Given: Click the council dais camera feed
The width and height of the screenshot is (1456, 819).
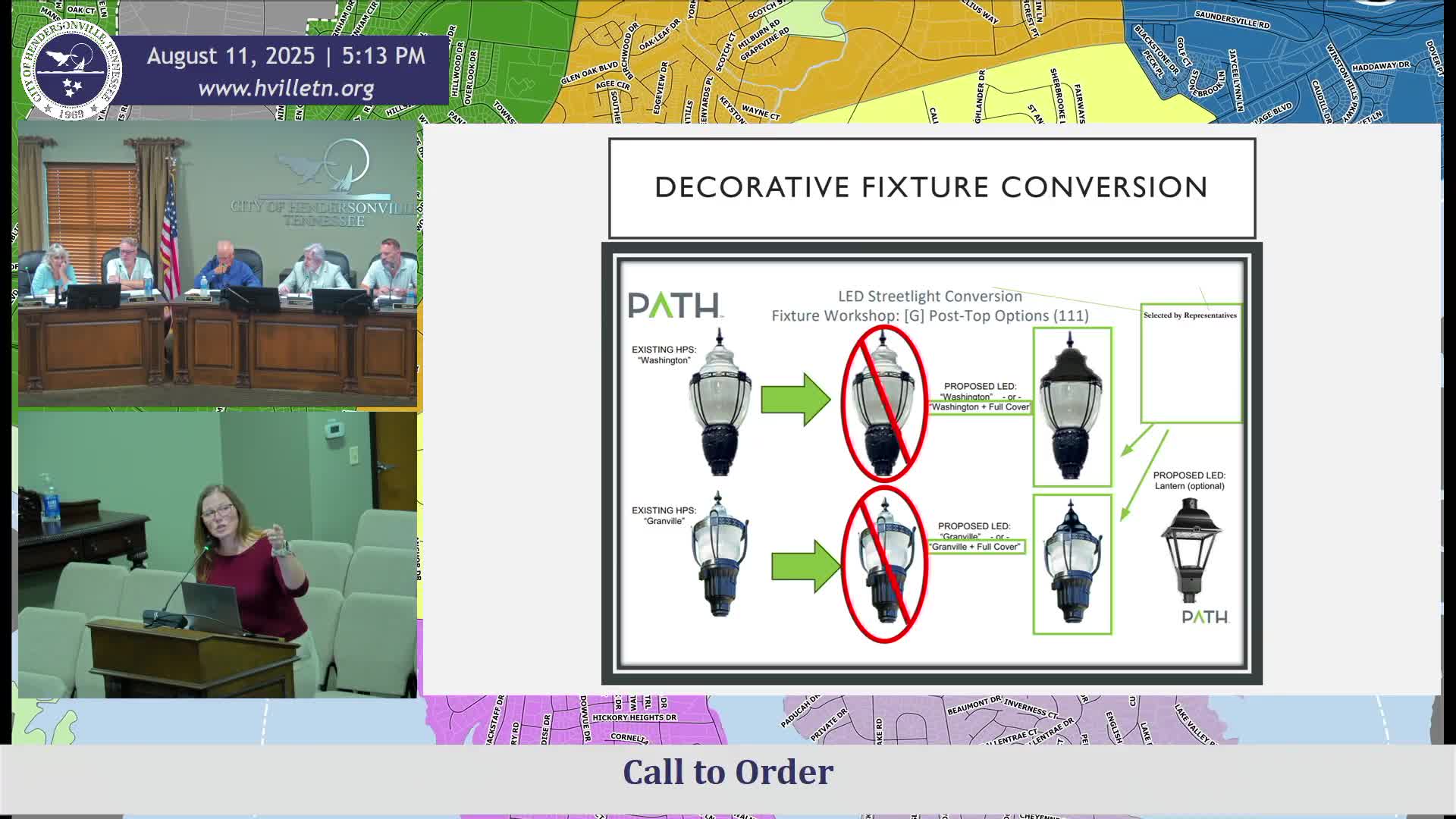Looking at the screenshot, I should (218, 265).
